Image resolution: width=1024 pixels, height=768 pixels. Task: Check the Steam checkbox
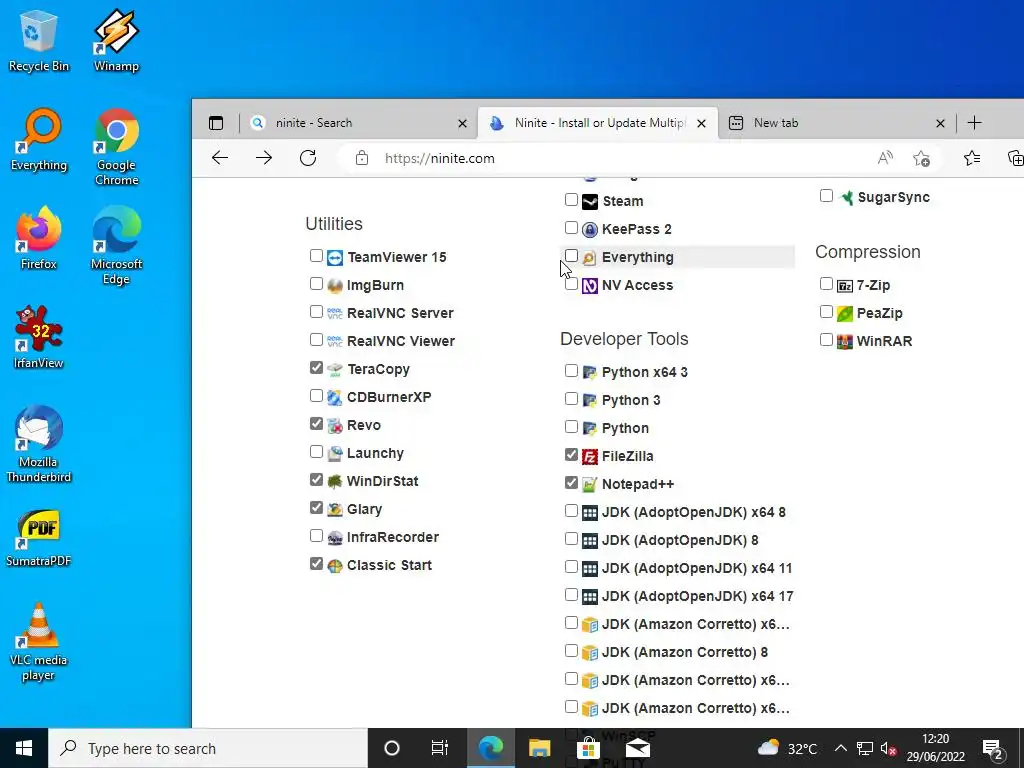571,200
